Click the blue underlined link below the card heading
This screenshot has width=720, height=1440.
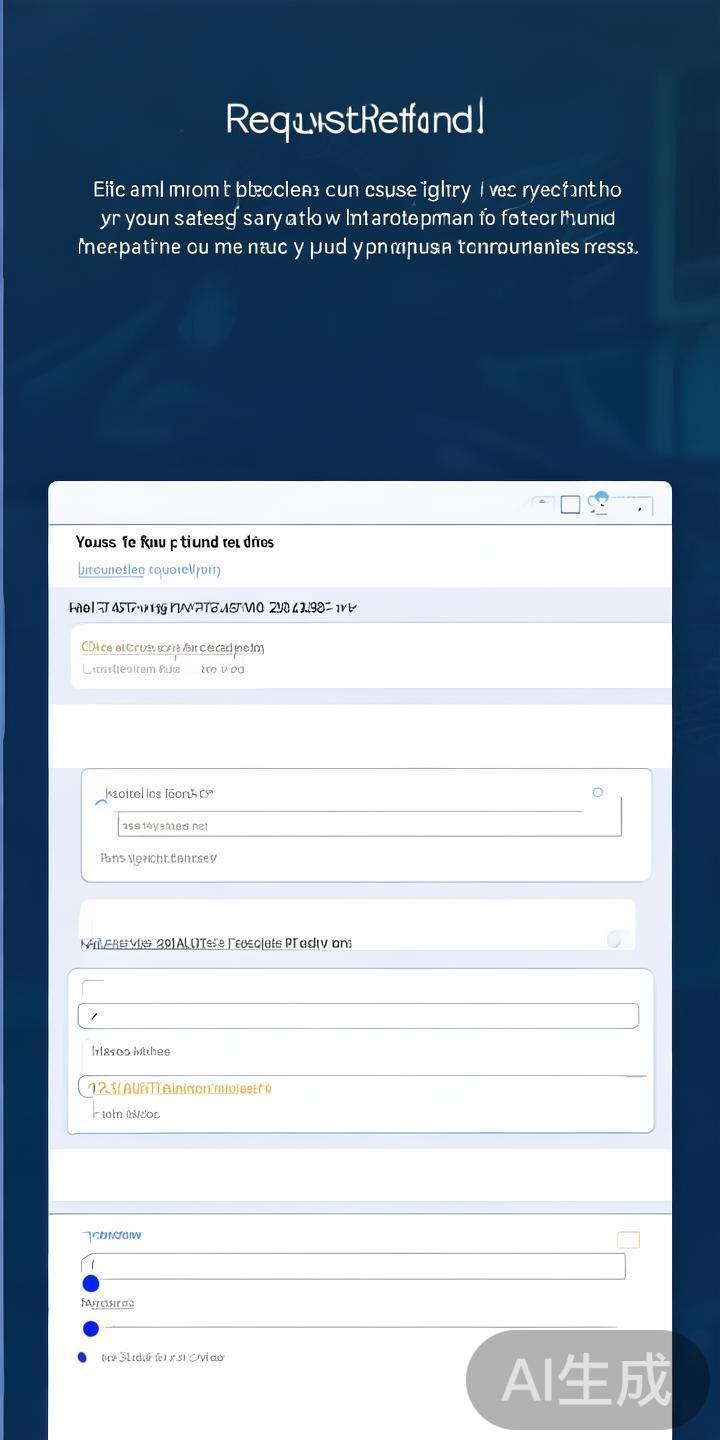tap(149, 570)
